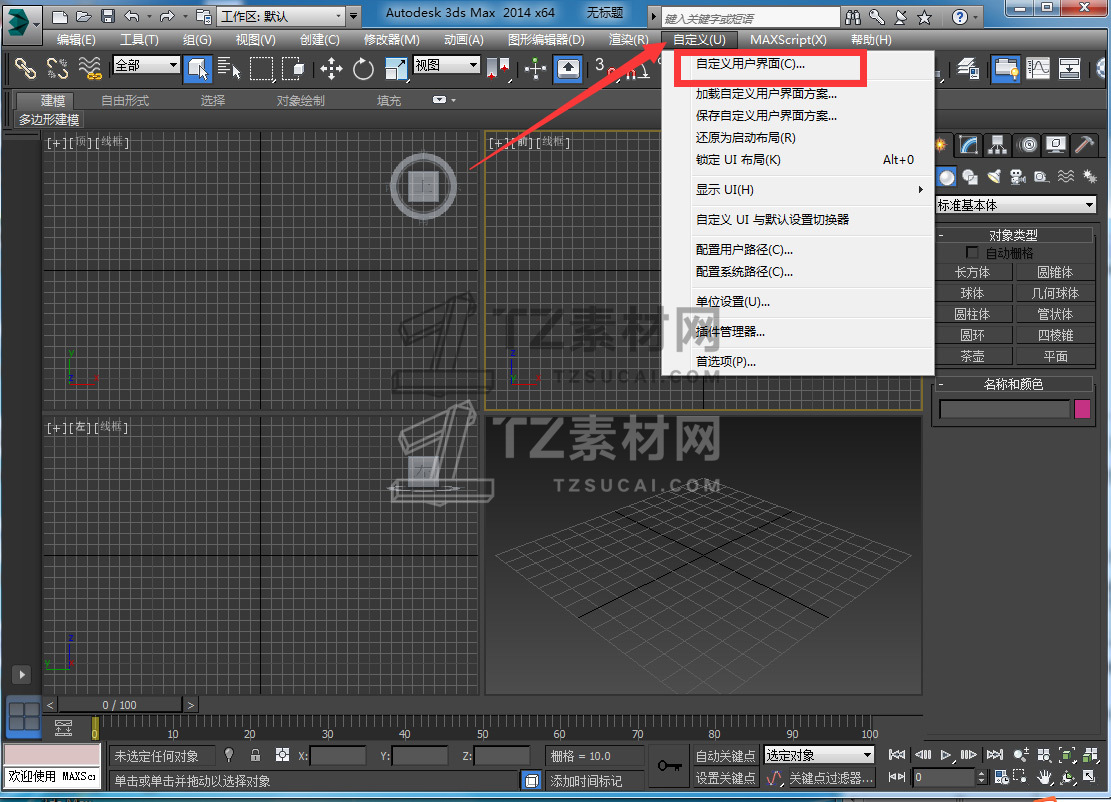Open the Curve Editor
The width and height of the screenshot is (1111, 802).
(x=1038, y=69)
